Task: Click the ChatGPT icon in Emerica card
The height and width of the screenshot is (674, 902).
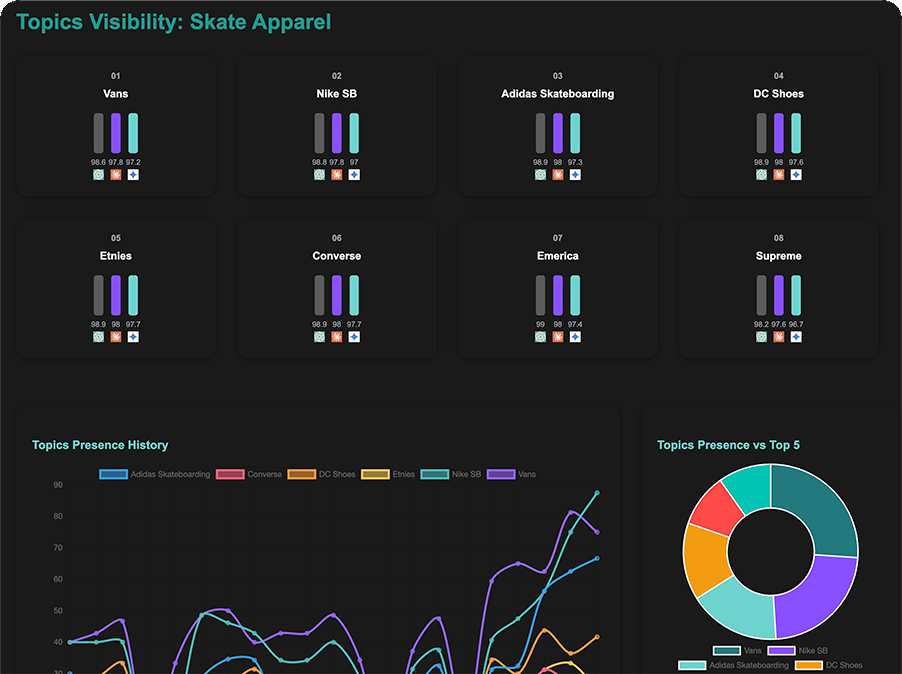Action: click(x=540, y=337)
